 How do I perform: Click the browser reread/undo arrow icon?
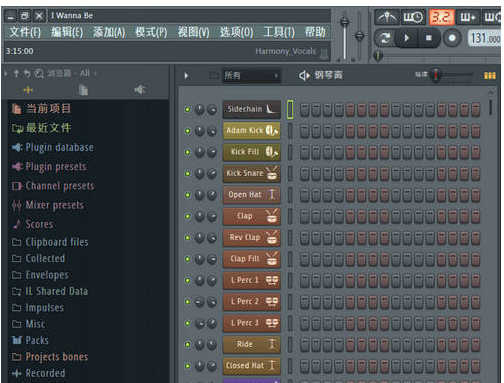27,73
